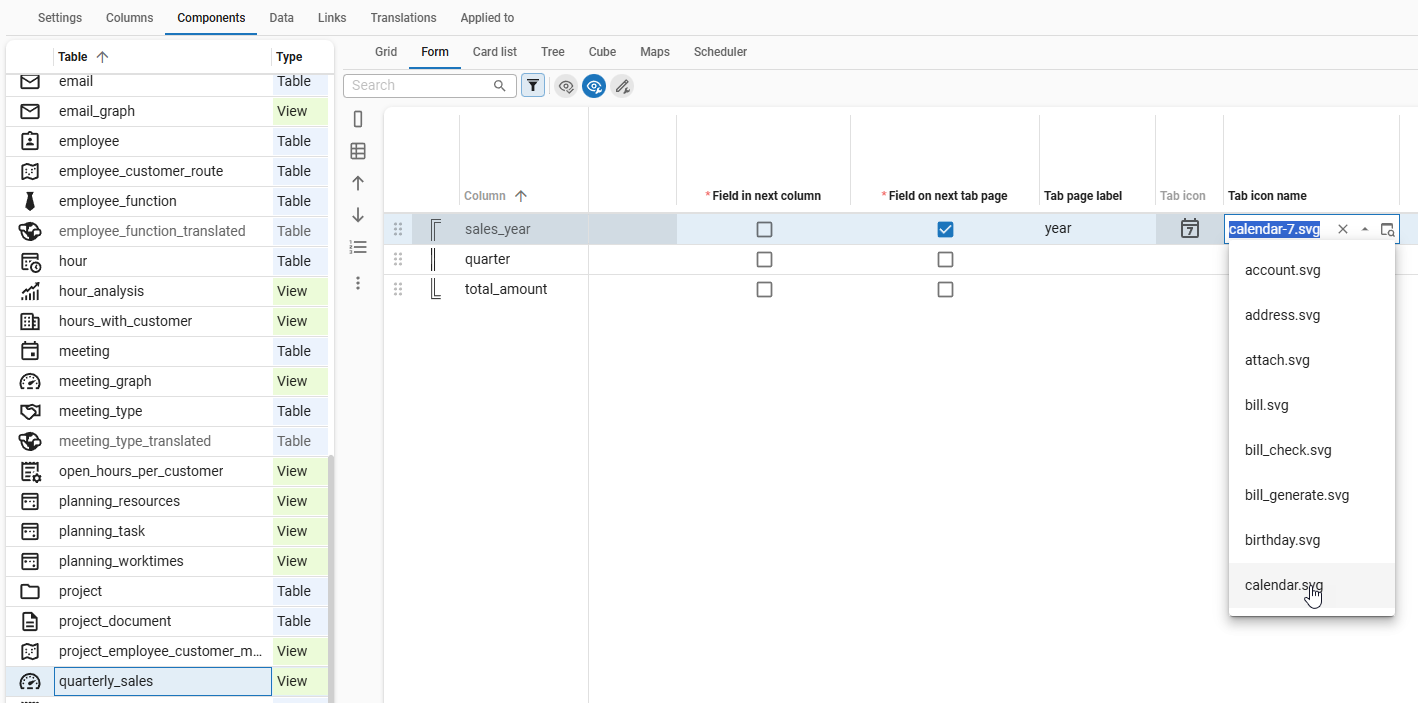
Task: Click the numbered list icon in side toolbar
Action: tap(358, 247)
